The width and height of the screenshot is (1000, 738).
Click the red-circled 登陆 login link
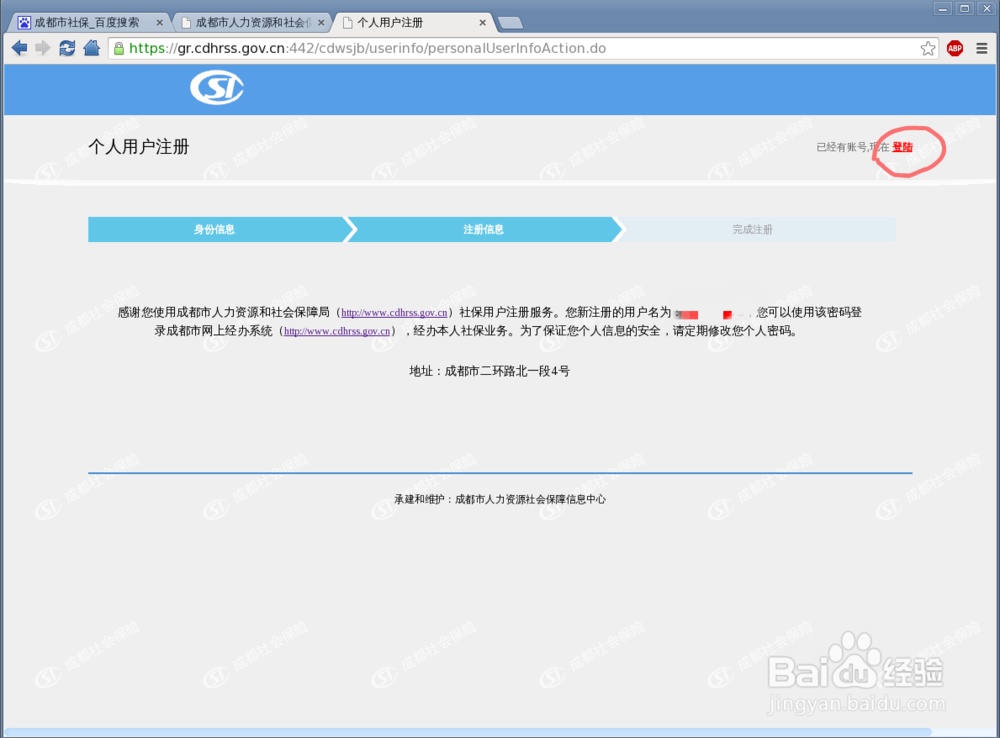point(901,146)
